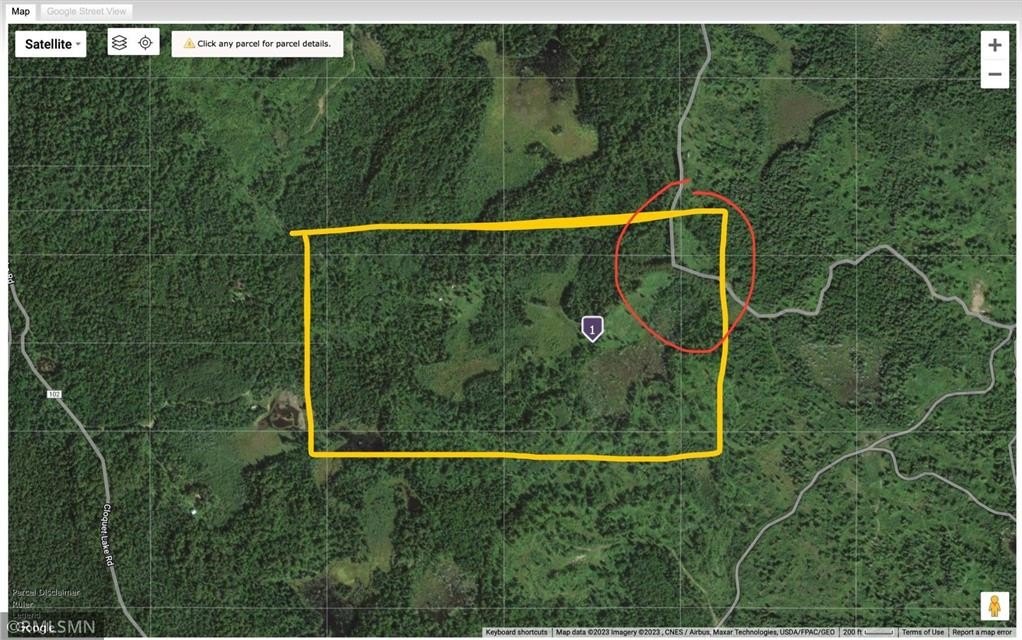Zoom out with the minus button
Viewport: 1022px width, 640px height.
pos(995,74)
